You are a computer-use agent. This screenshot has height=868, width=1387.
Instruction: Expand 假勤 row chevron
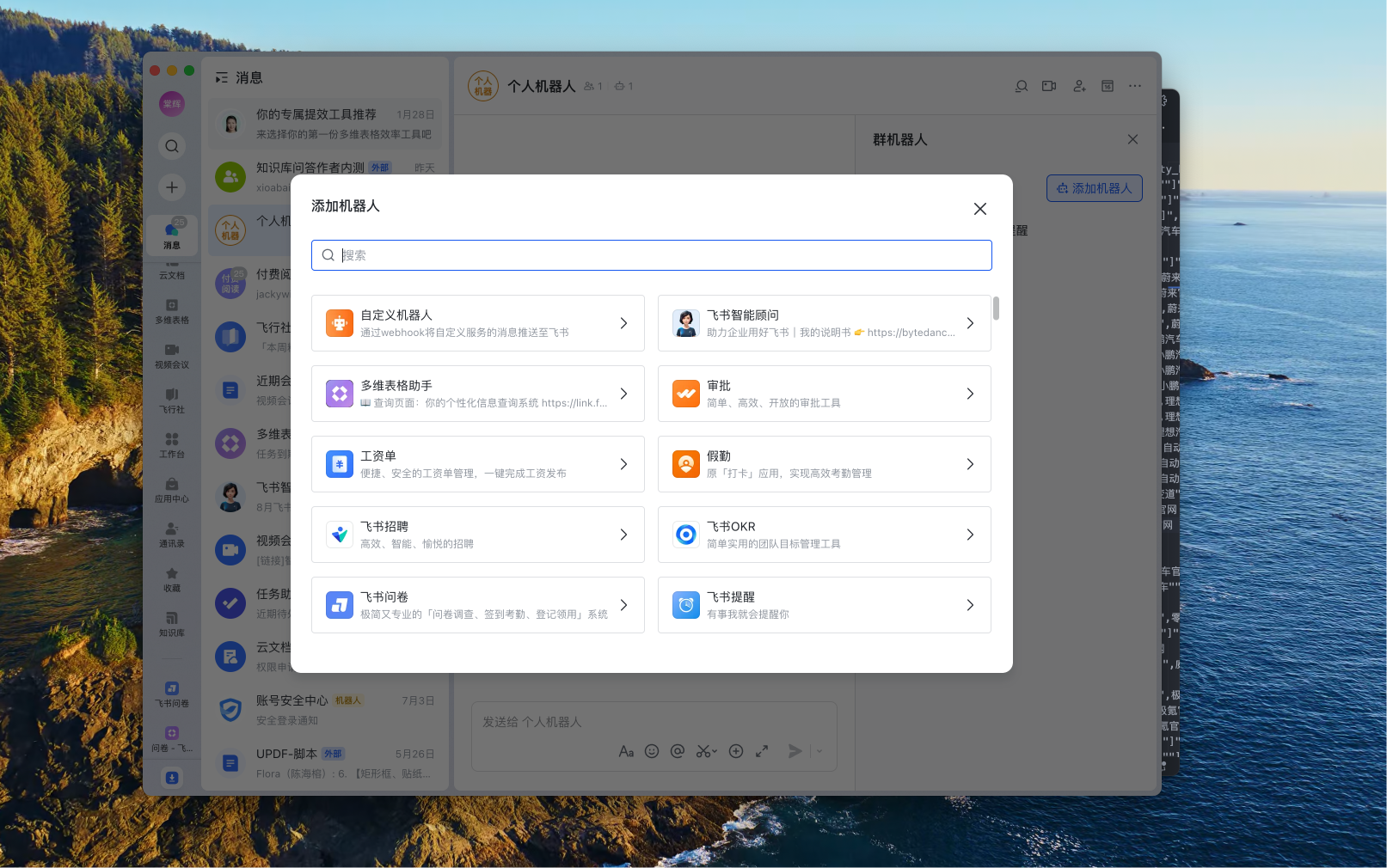click(971, 464)
